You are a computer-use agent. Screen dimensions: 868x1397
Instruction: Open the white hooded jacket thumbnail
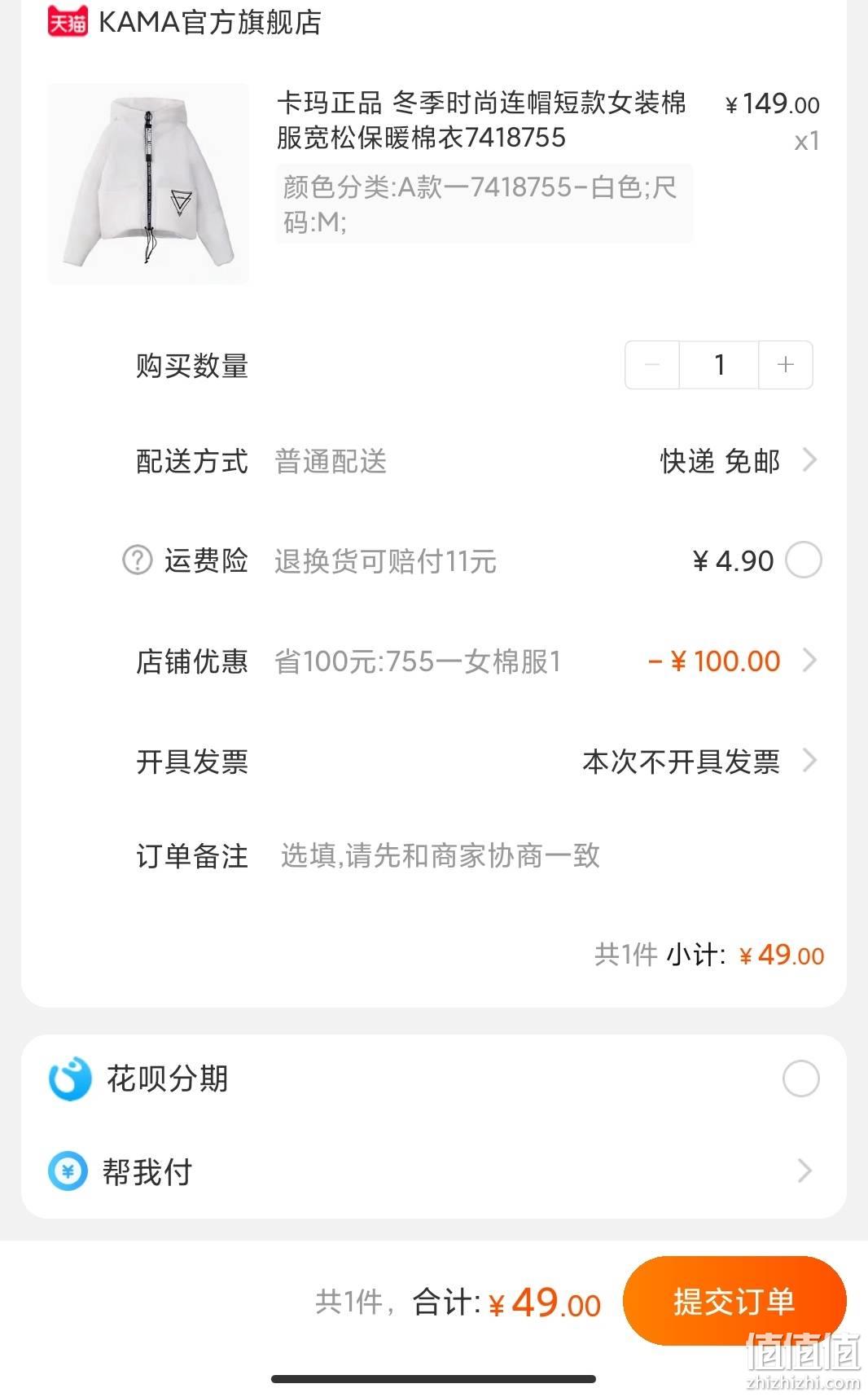148,184
